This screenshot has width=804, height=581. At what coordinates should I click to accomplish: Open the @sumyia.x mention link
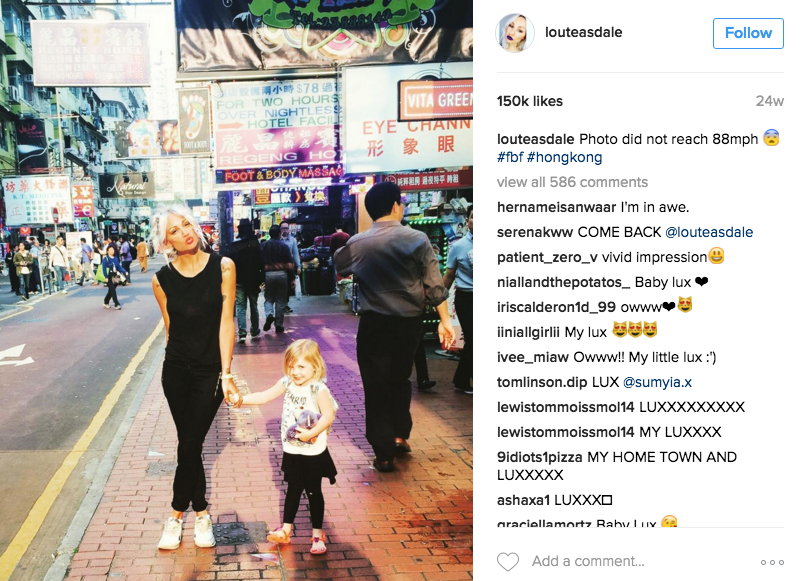(657, 382)
